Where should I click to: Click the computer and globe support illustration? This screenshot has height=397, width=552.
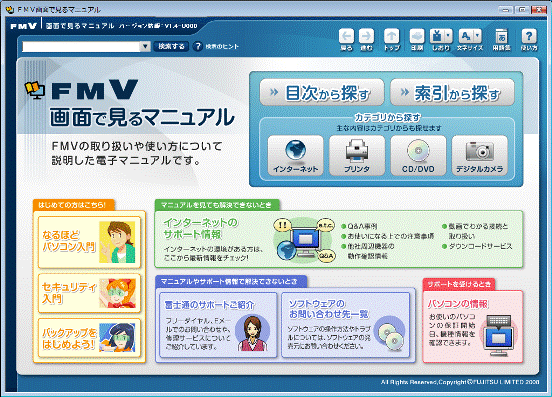(x=304, y=240)
